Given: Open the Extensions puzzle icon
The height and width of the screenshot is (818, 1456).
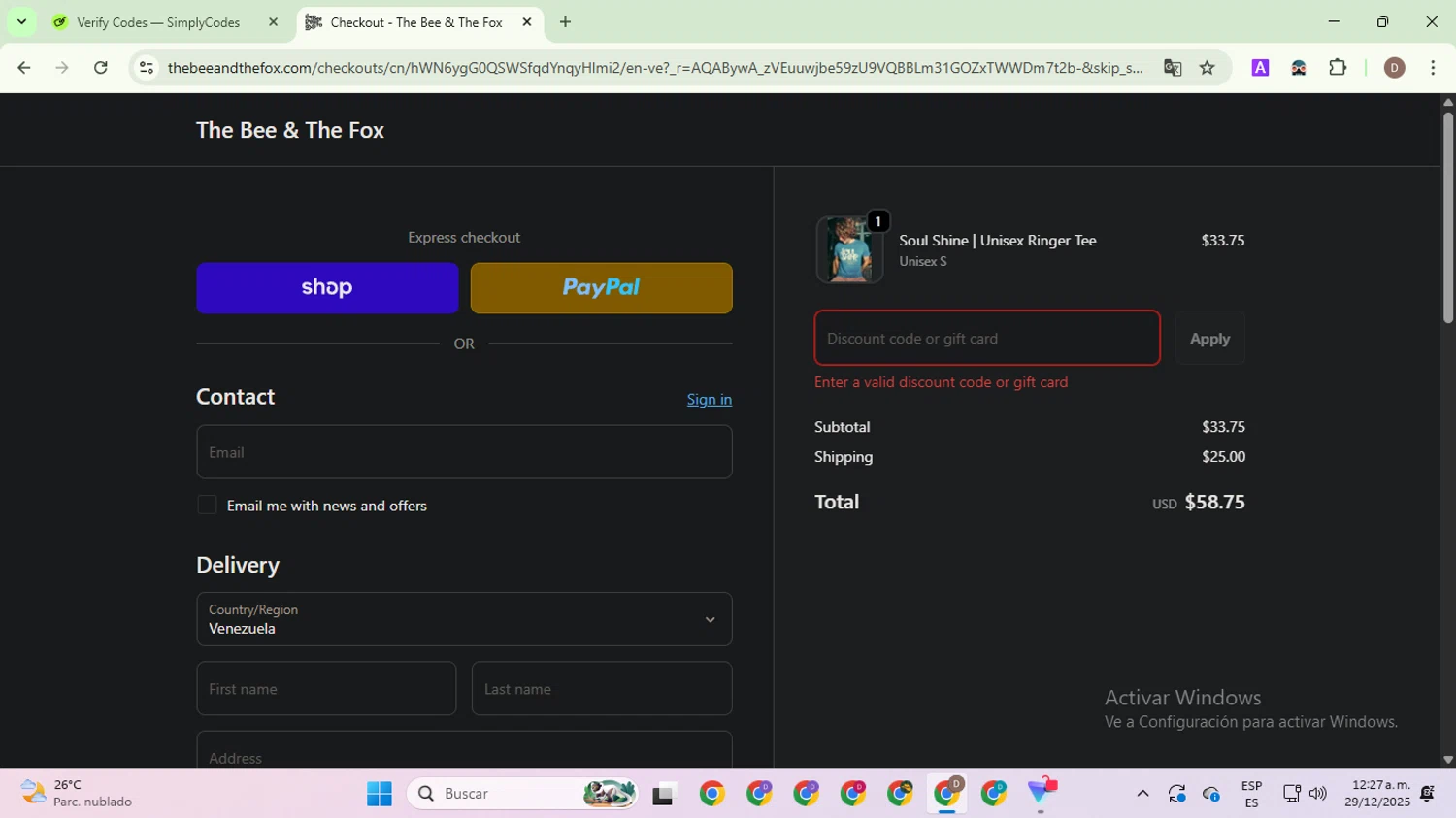Looking at the screenshot, I should [1338, 68].
